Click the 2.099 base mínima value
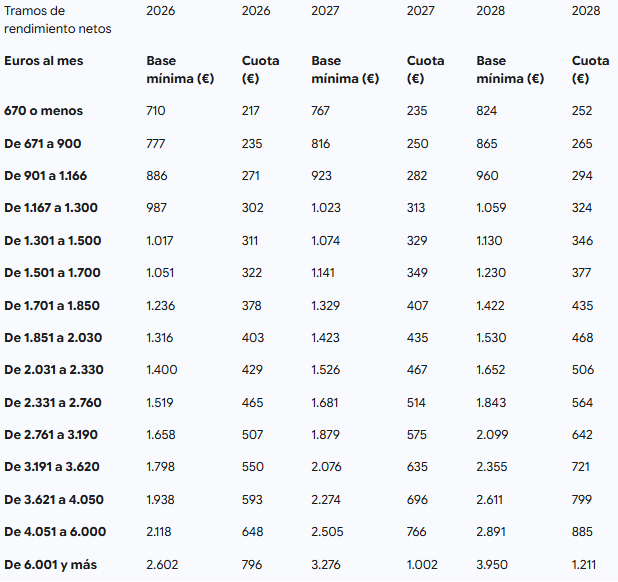 point(494,435)
